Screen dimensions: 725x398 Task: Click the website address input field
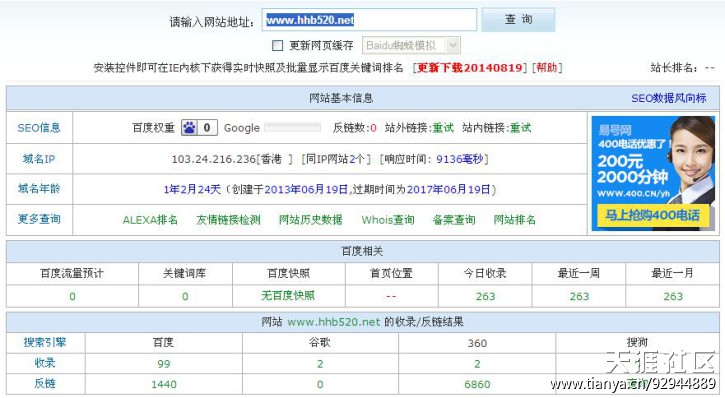(x=369, y=20)
